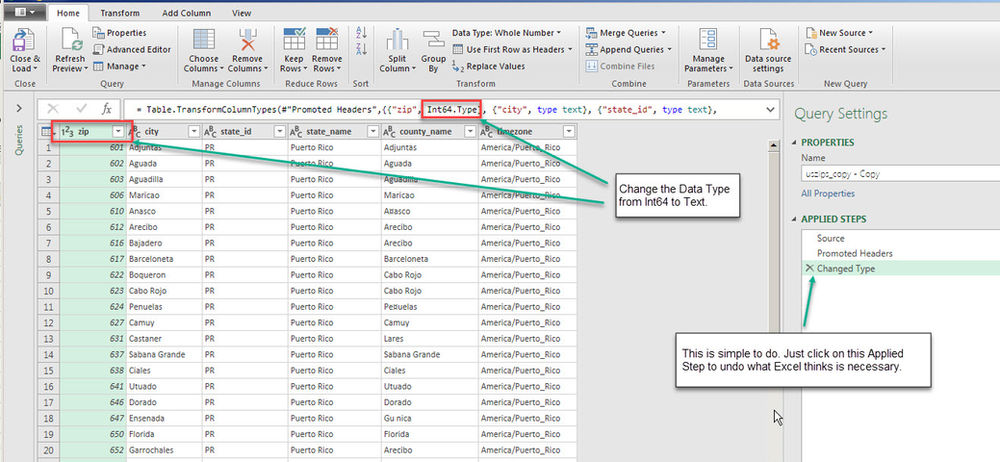Expand the Queries pane
Screen dimensions: 1000x462
[x=18, y=108]
